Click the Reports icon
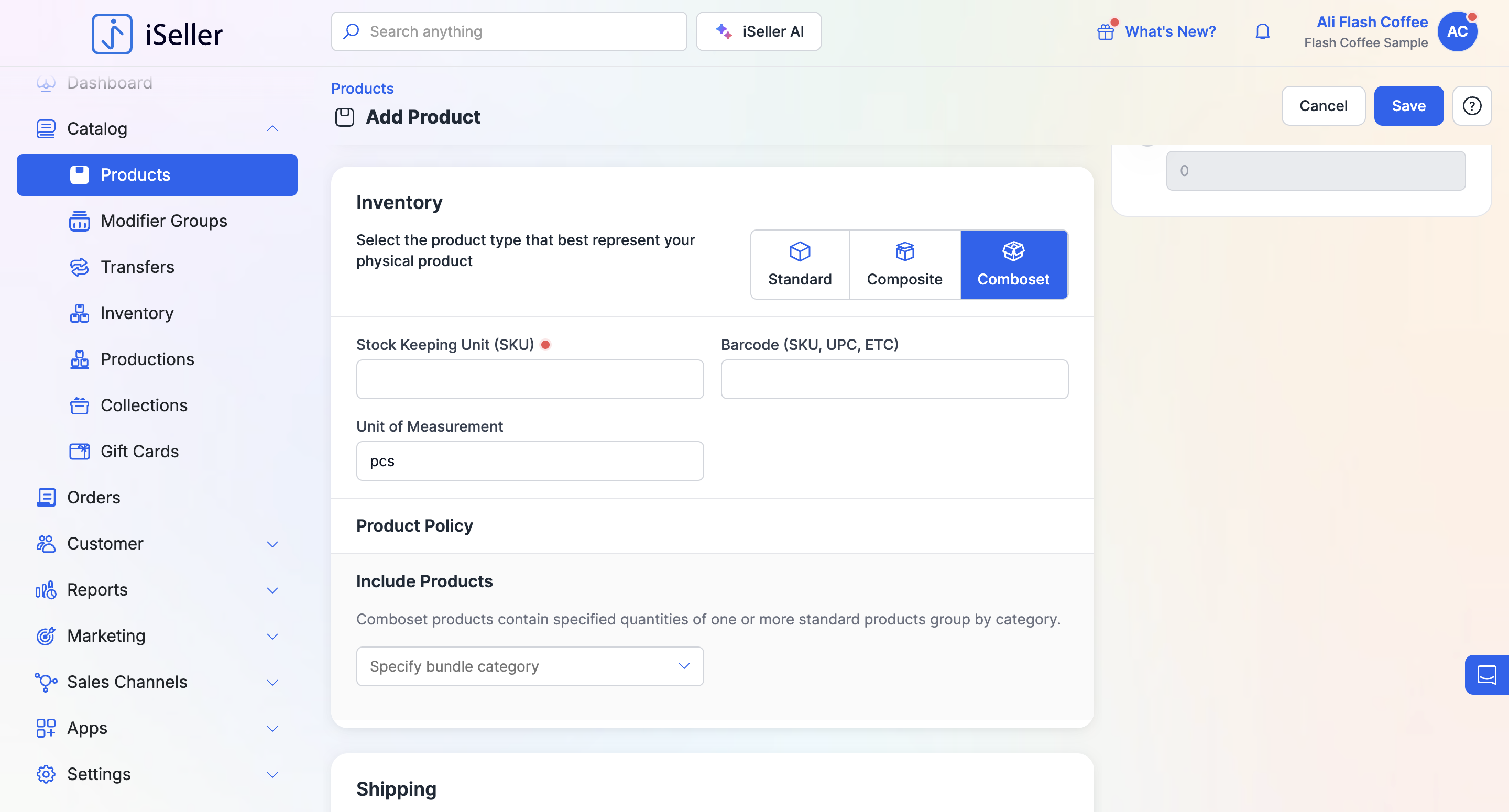Viewport: 1509px width, 812px height. [46, 590]
